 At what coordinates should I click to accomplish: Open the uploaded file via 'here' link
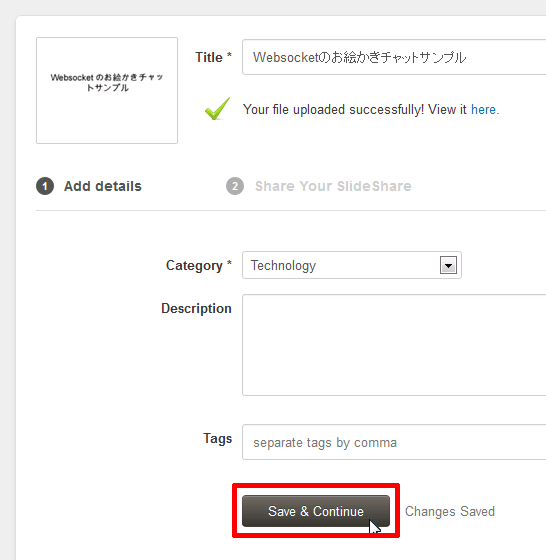click(483, 109)
